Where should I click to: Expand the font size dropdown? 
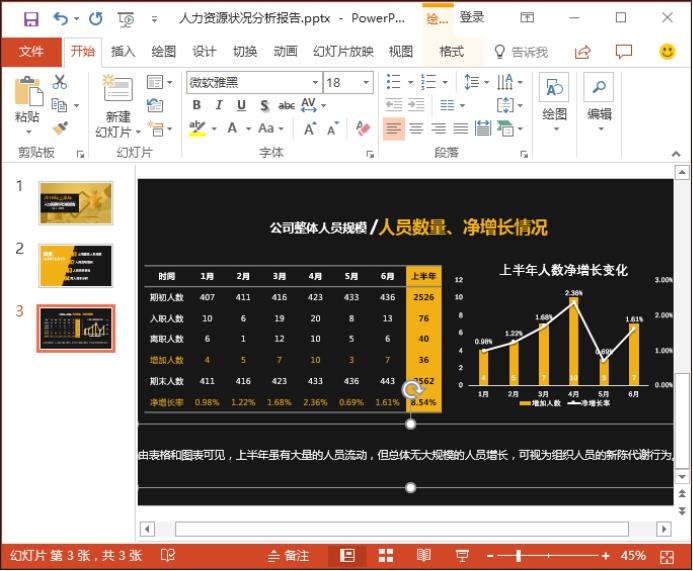tap(366, 83)
